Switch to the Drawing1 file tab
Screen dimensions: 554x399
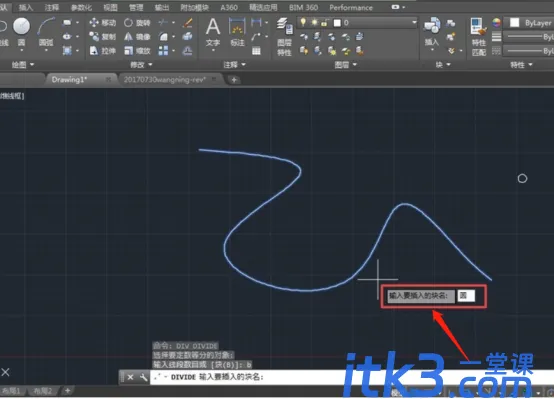[69, 80]
